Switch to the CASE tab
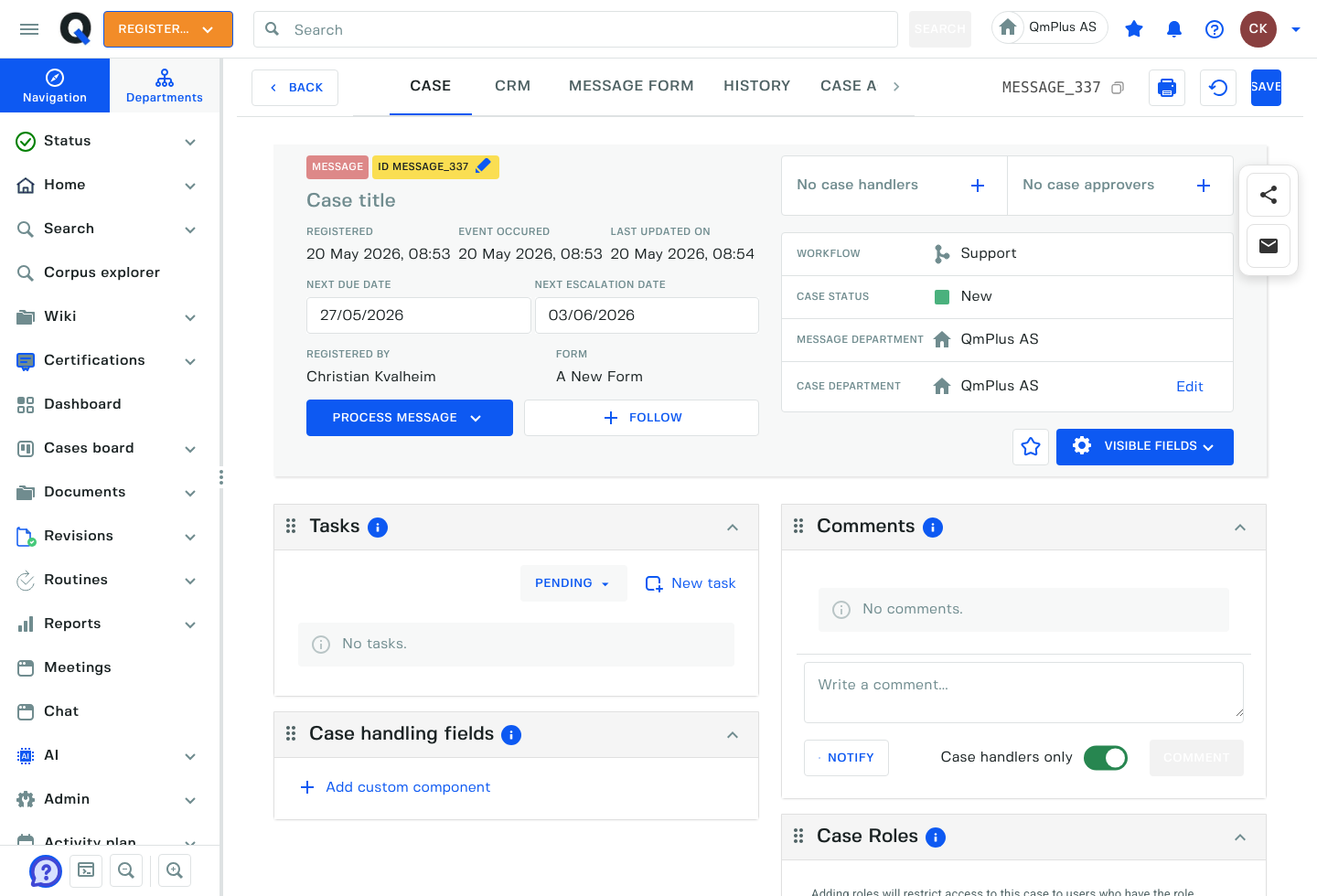The image size is (1317, 896). click(x=431, y=87)
